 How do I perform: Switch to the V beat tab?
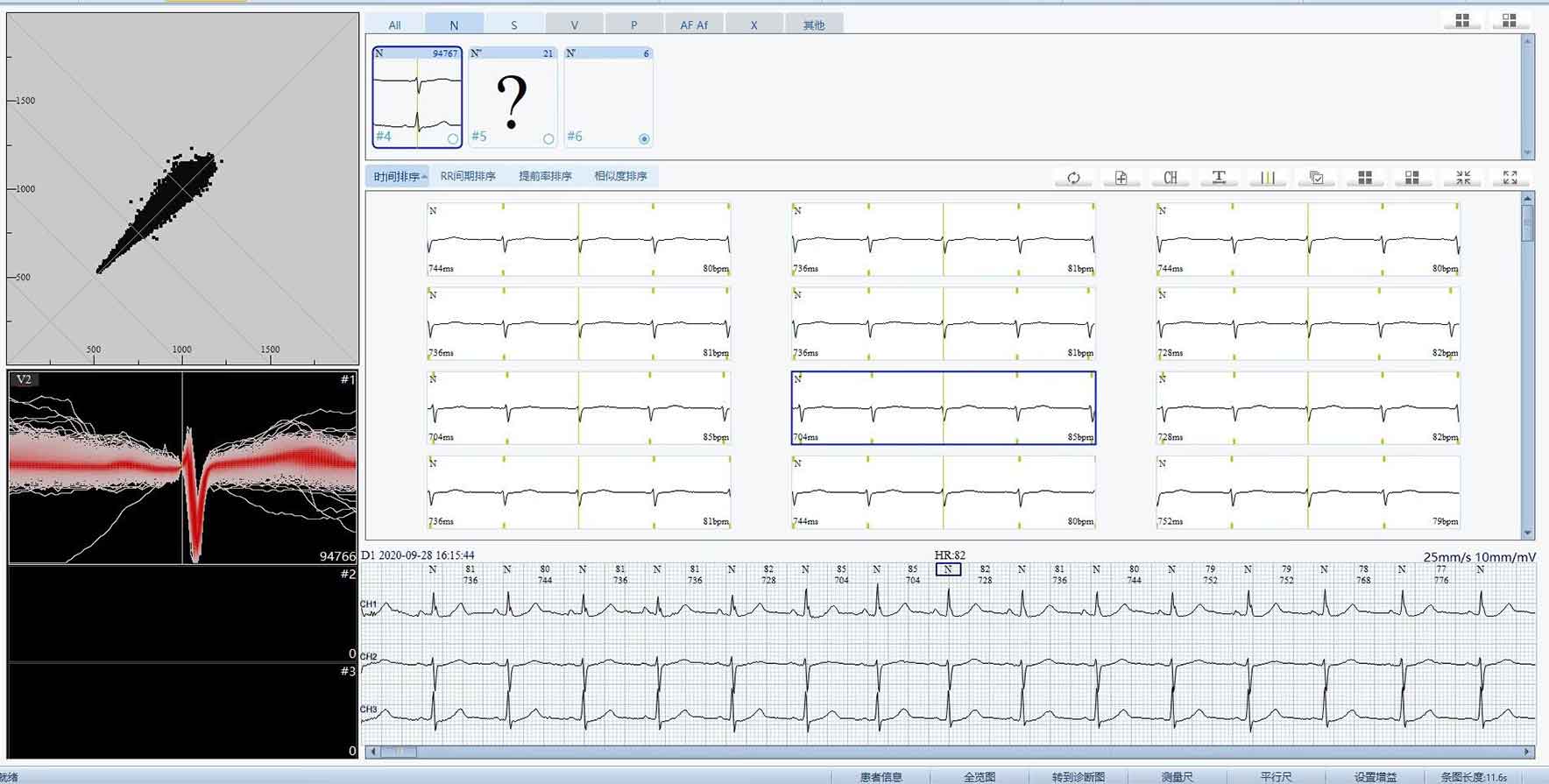(575, 25)
